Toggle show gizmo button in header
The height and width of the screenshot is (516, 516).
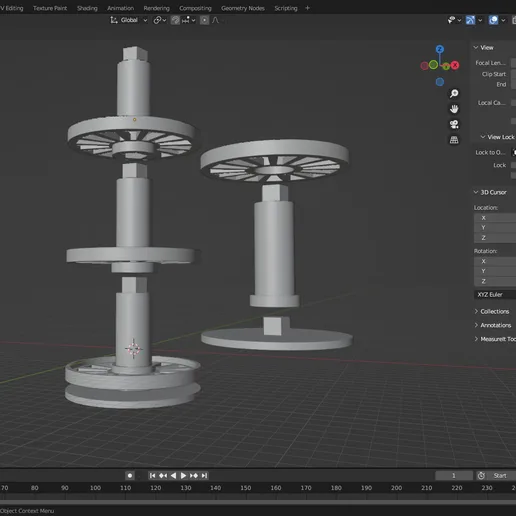pyautogui.click(x=470, y=20)
